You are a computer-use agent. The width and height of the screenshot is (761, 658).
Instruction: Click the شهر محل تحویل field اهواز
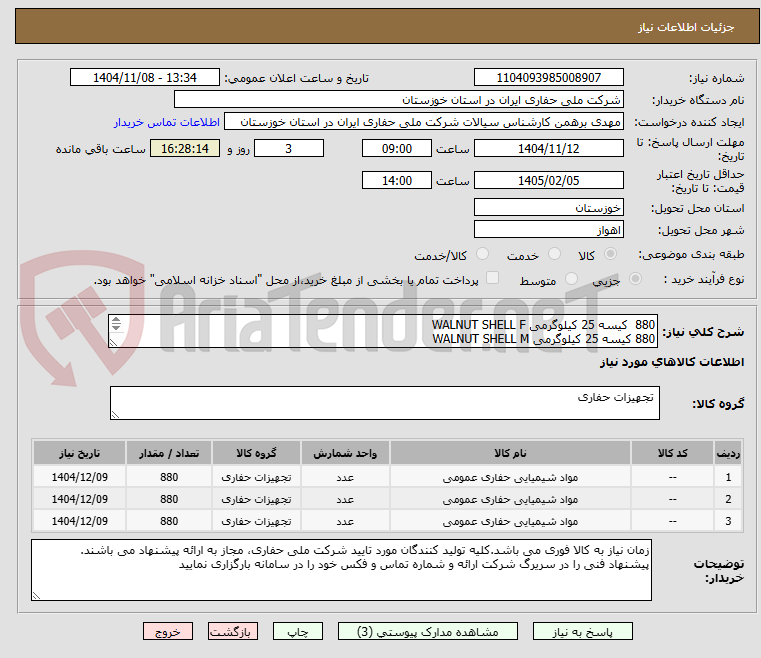[548, 230]
